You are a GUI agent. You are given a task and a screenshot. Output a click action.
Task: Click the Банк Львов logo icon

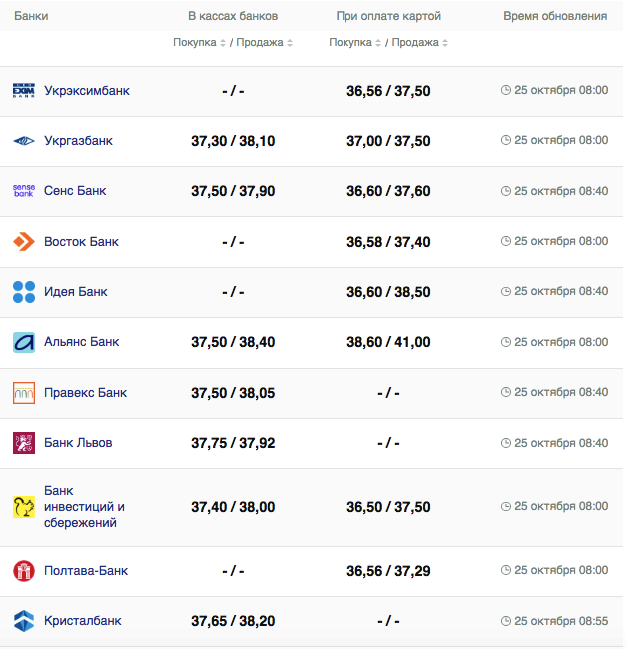pyautogui.click(x=23, y=443)
